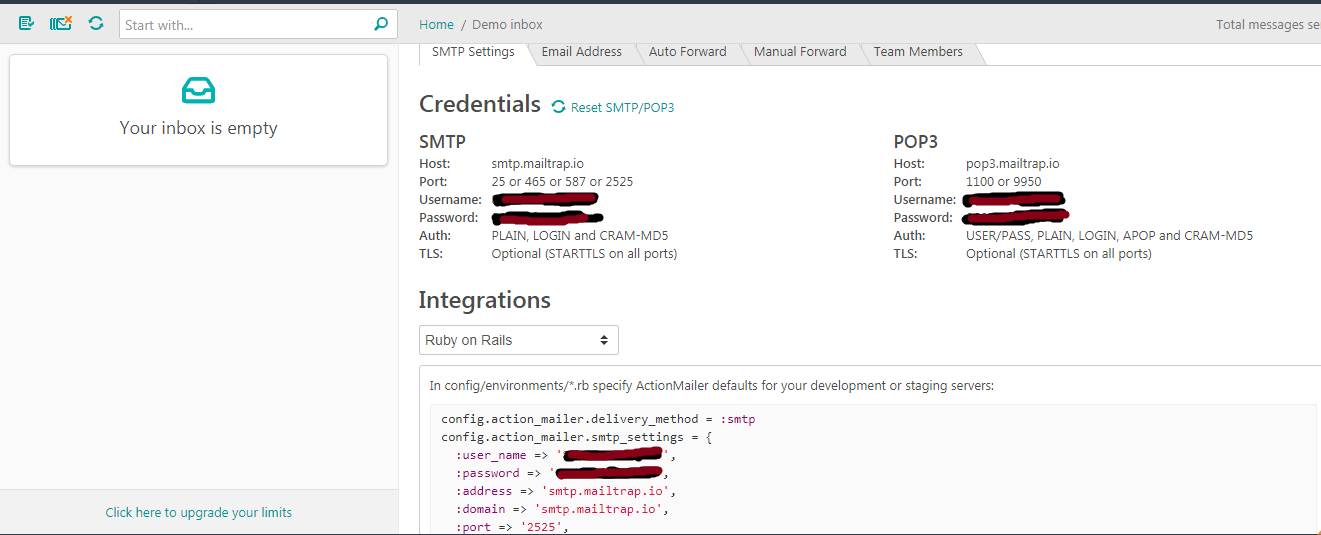Viewport: 1321px width, 535px height.
Task: Click the magnifier search icon
Action: point(381,24)
